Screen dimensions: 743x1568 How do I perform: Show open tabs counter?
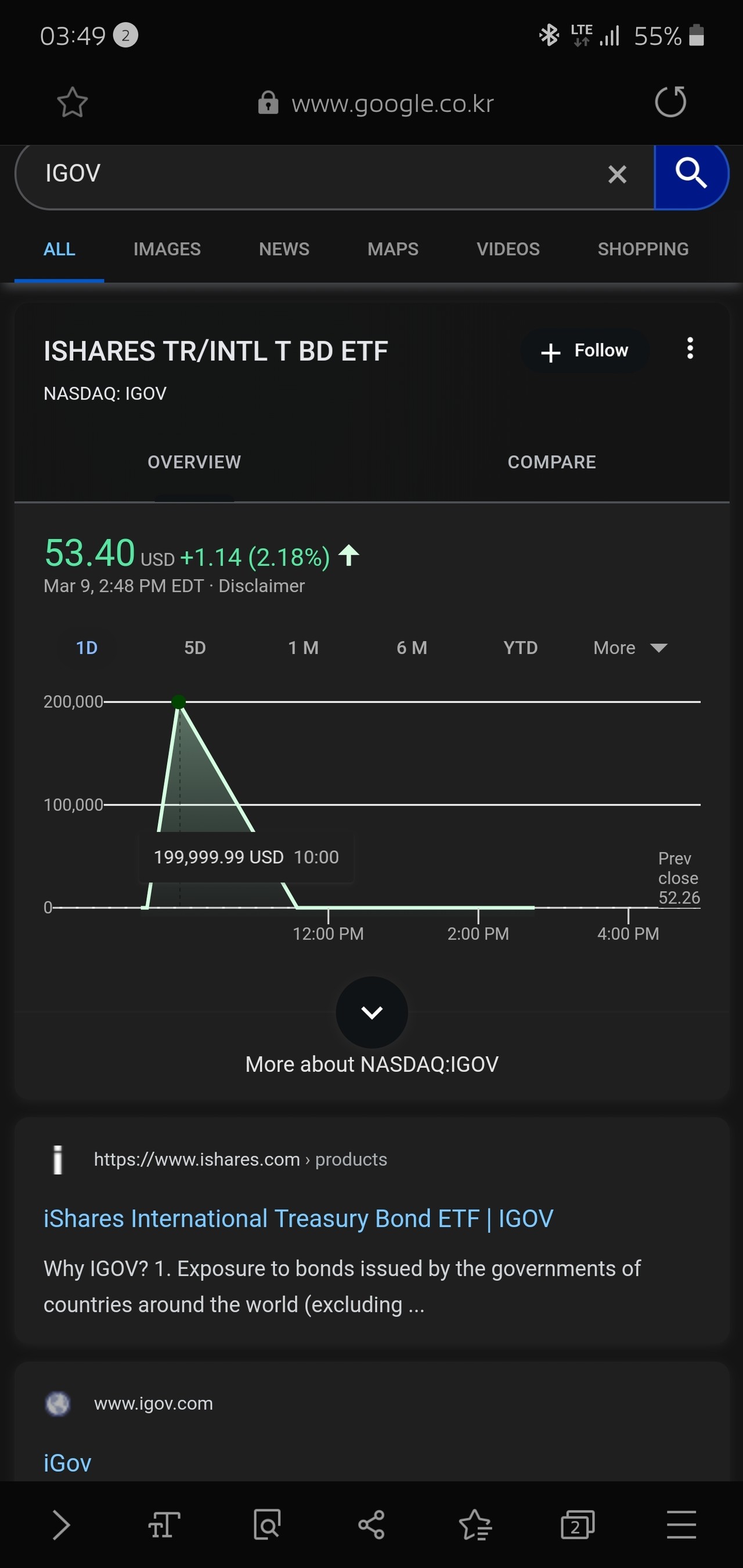pyautogui.click(x=577, y=1525)
